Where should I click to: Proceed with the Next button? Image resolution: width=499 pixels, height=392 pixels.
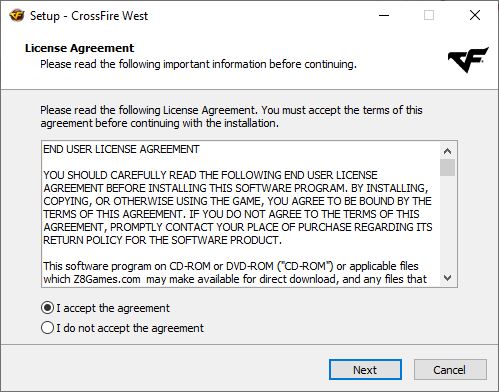tap(365, 370)
